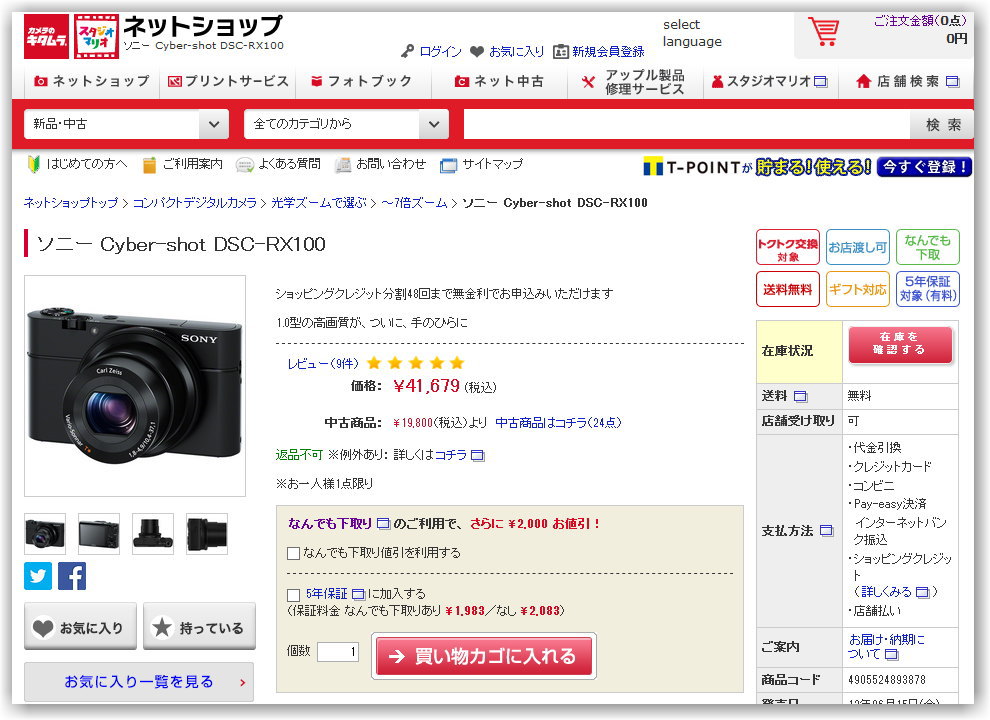Click the Kitamura camera logo

pos(46,37)
